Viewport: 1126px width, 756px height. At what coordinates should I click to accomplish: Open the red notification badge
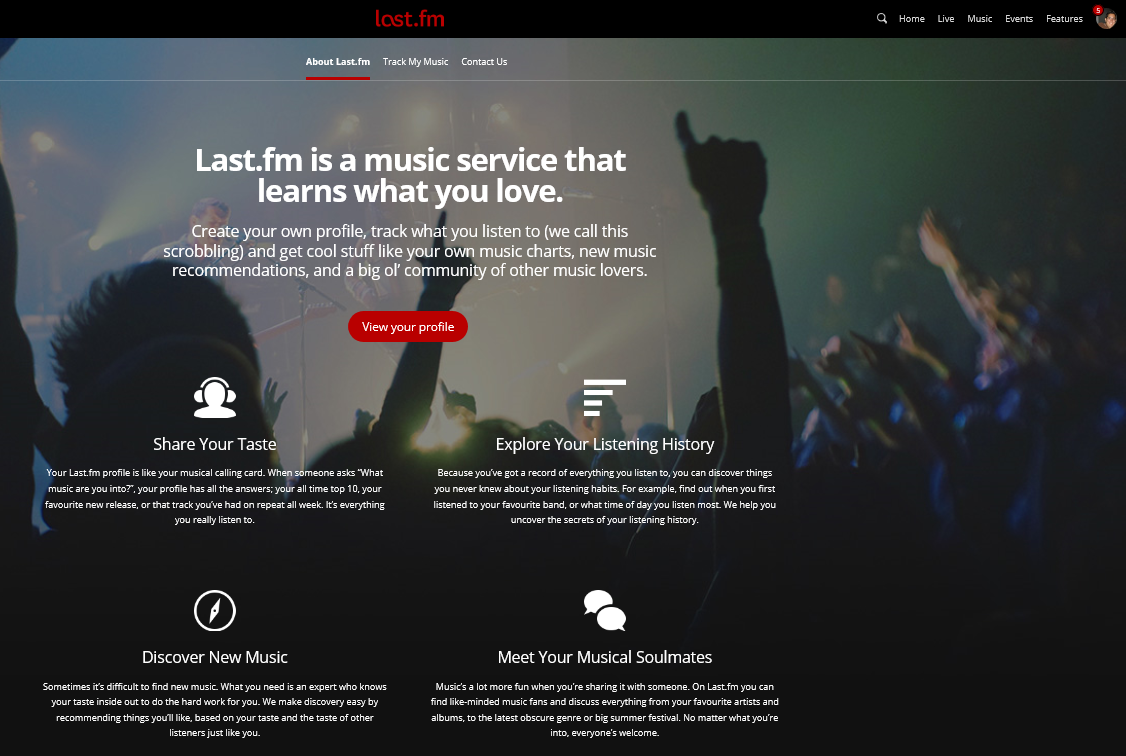(x=1098, y=10)
